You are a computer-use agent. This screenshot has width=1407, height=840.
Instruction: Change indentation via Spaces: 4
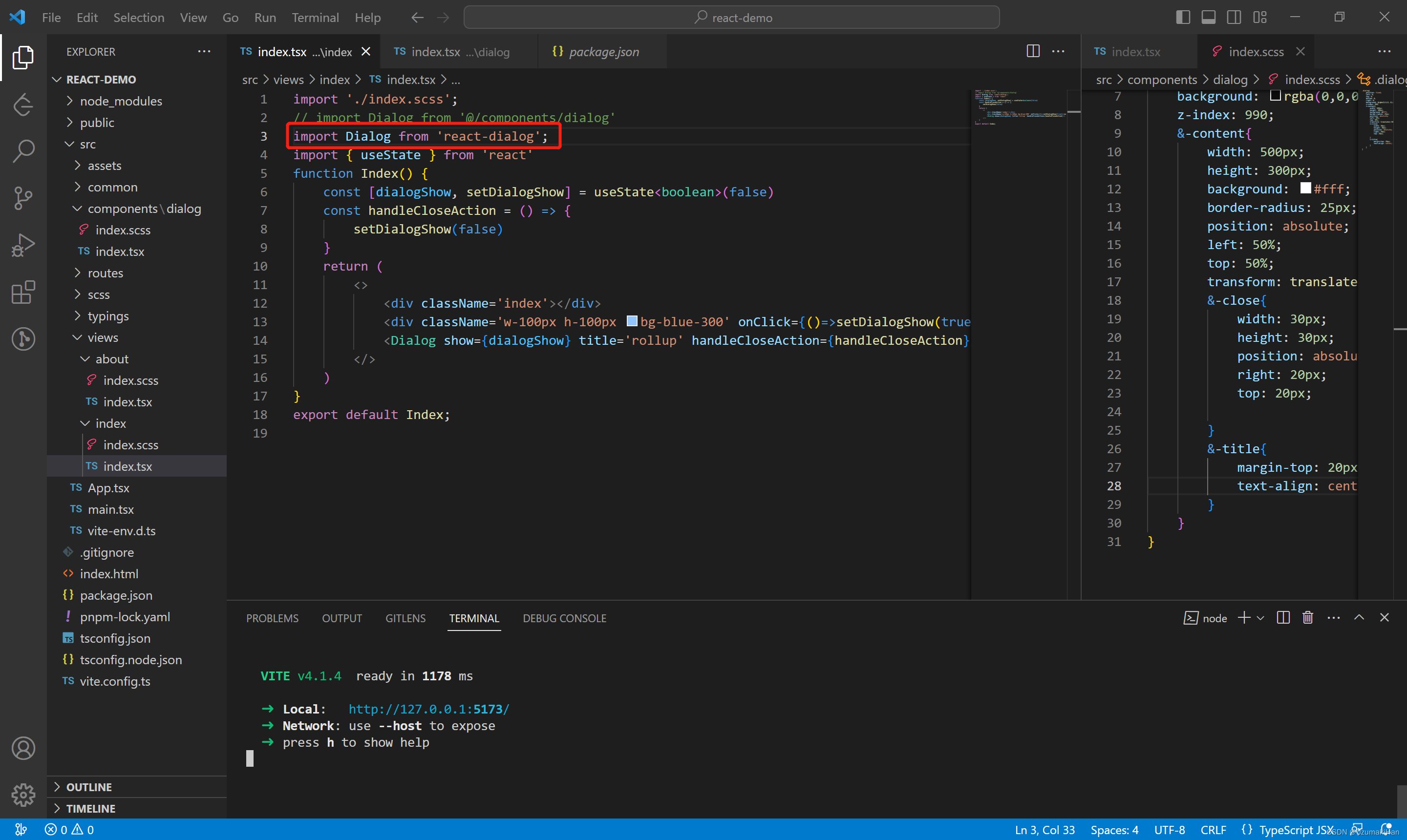(x=1114, y=830)
